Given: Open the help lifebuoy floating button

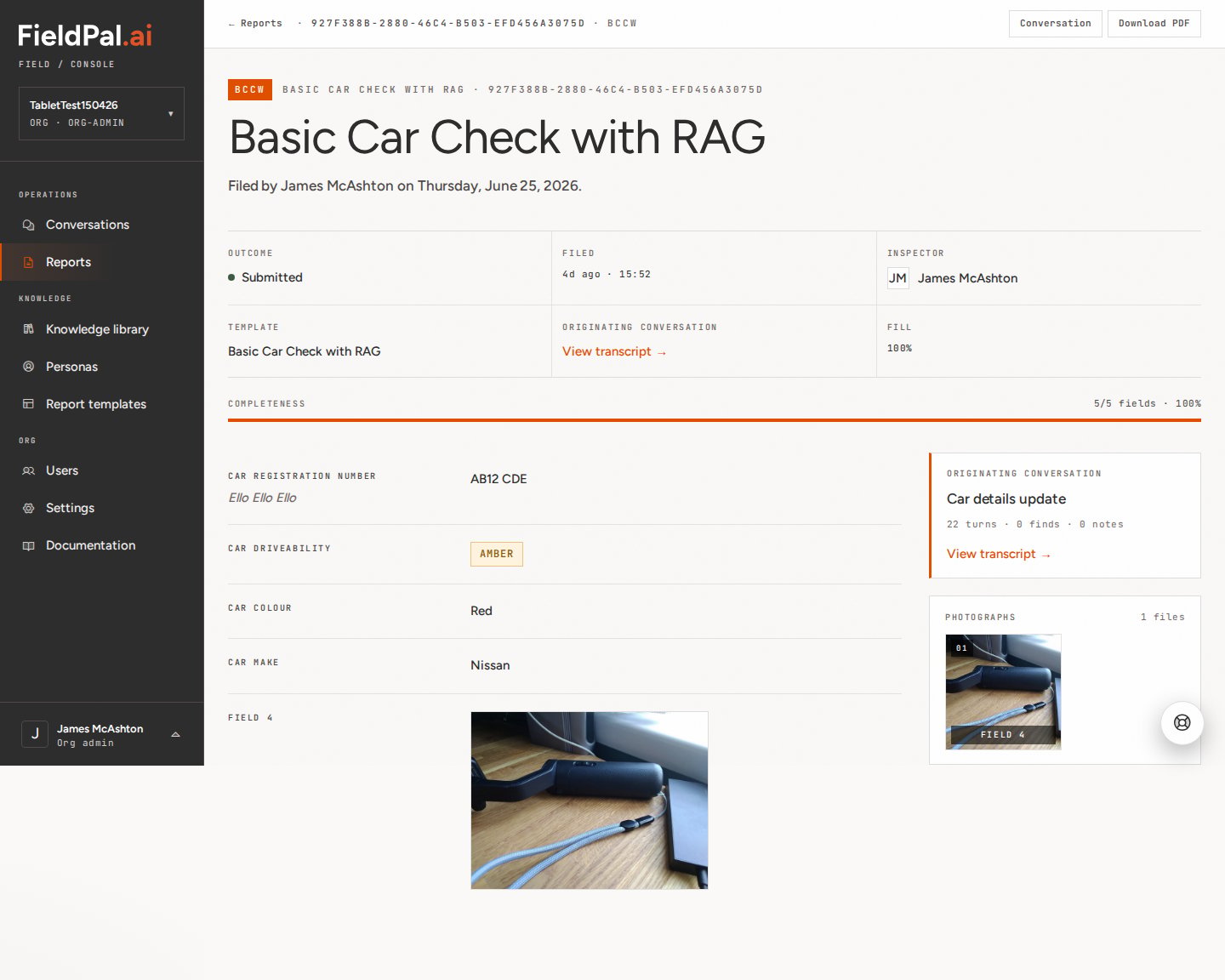Looking at the screenshot, I should pyautogui.click(x=1182, y=722).
